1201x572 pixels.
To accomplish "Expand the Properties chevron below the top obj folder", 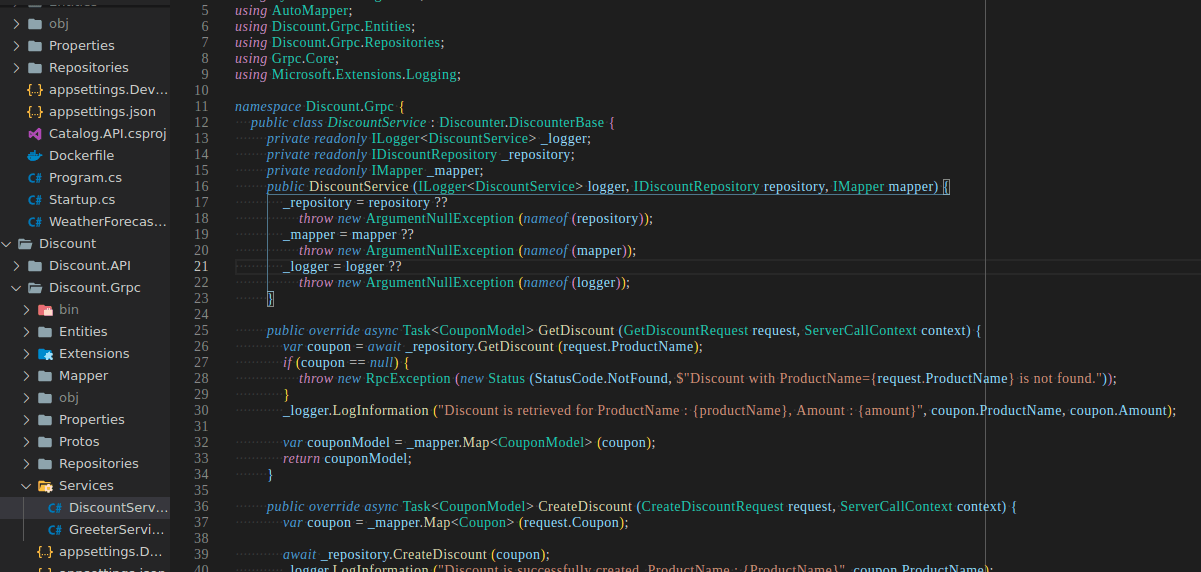I will pyautogui.click(x=17, y=45).
